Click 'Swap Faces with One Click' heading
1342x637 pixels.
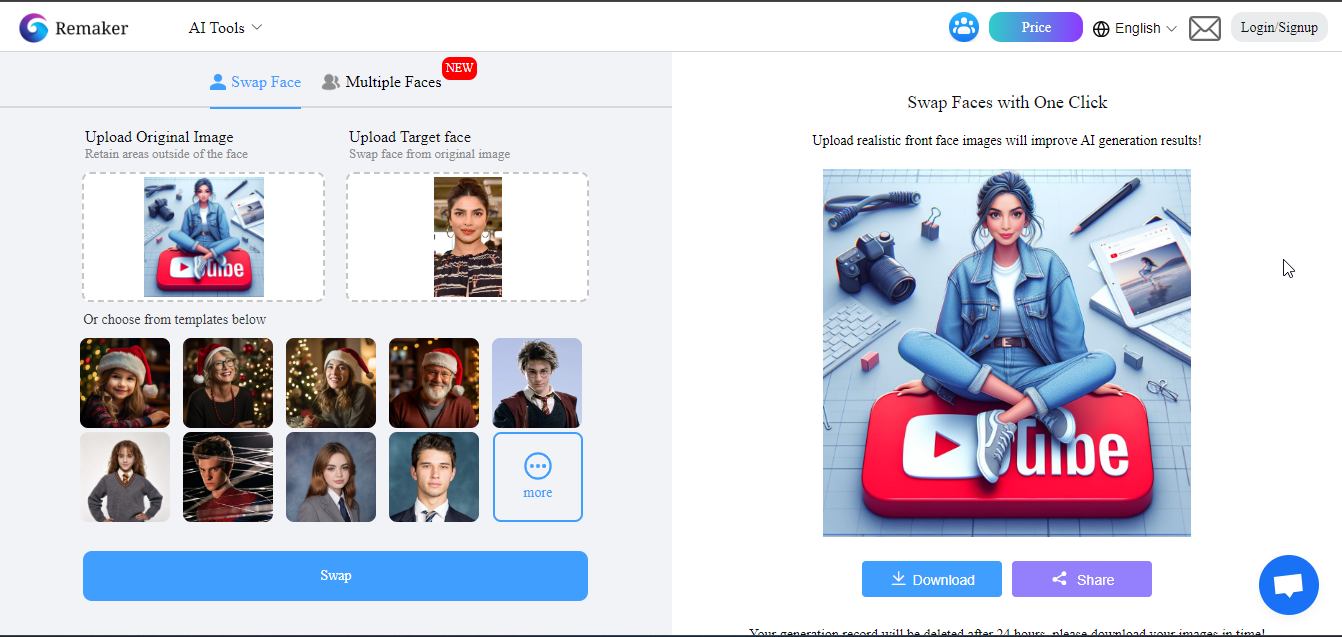[x=1007, y=102]
